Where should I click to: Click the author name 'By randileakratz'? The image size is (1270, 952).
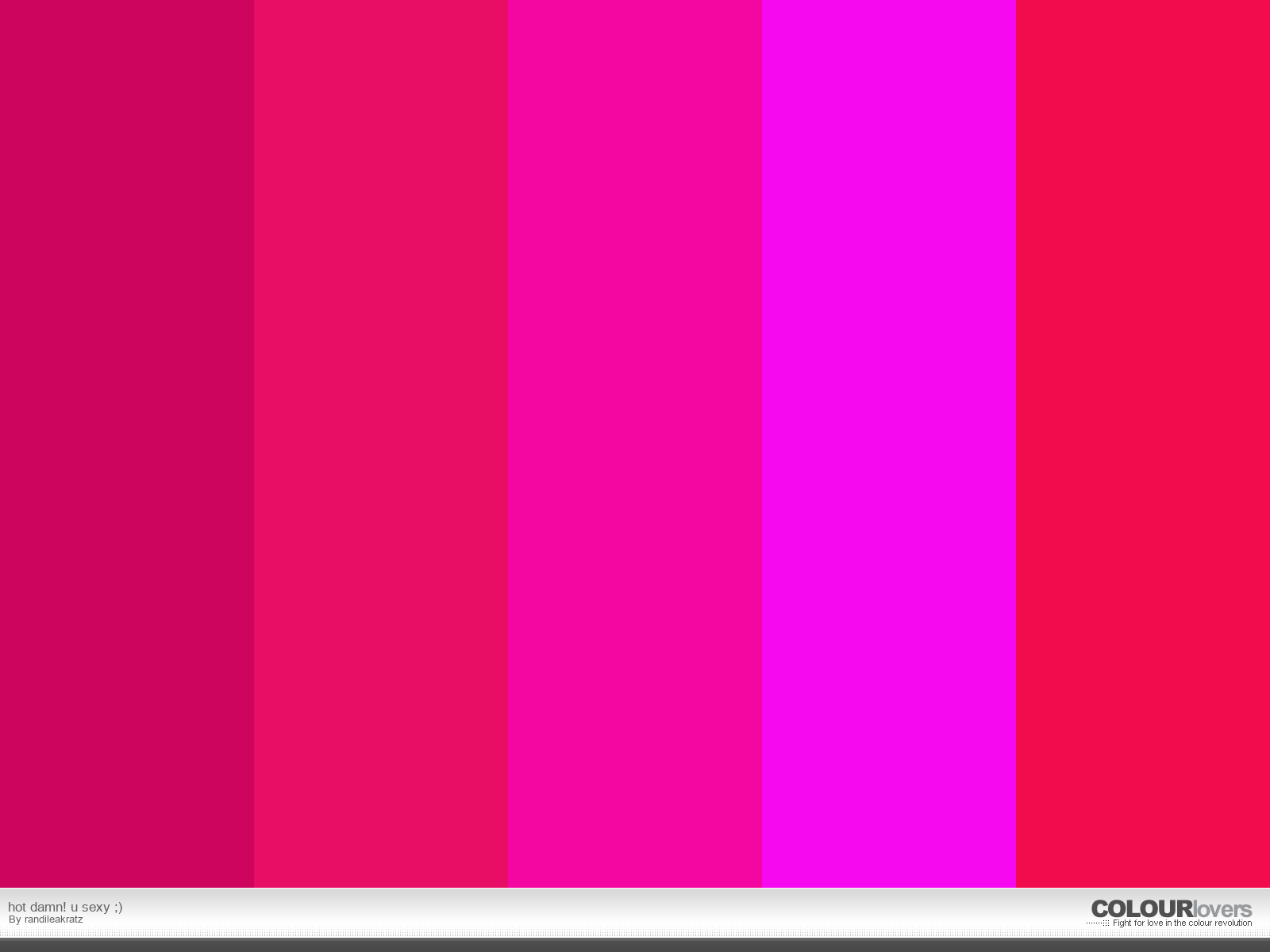46,919
